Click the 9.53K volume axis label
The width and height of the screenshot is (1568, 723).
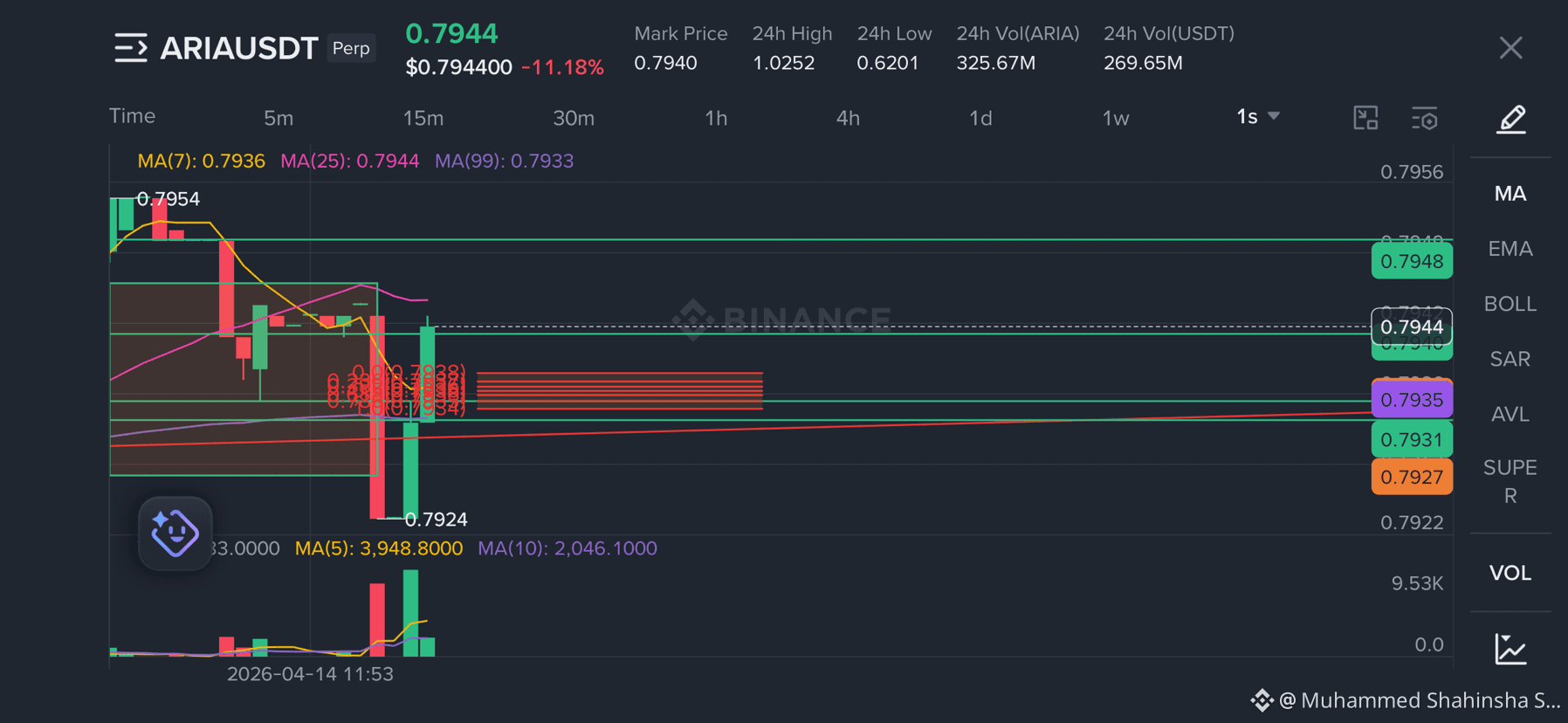click(x=1417, y=583)
